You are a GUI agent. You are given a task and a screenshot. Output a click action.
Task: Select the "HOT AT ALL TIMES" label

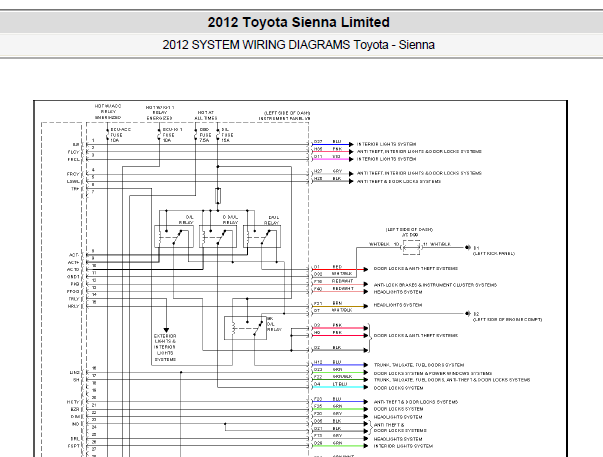pyautogui.click(x=206, y=115)
